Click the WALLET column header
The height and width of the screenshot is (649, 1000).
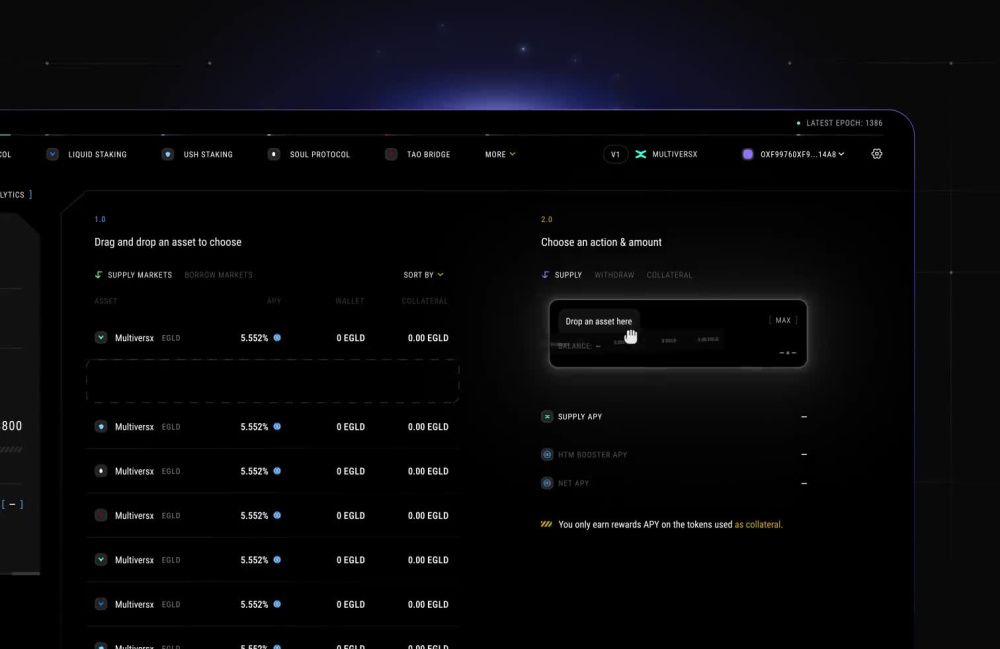click(x=350, y=301)
